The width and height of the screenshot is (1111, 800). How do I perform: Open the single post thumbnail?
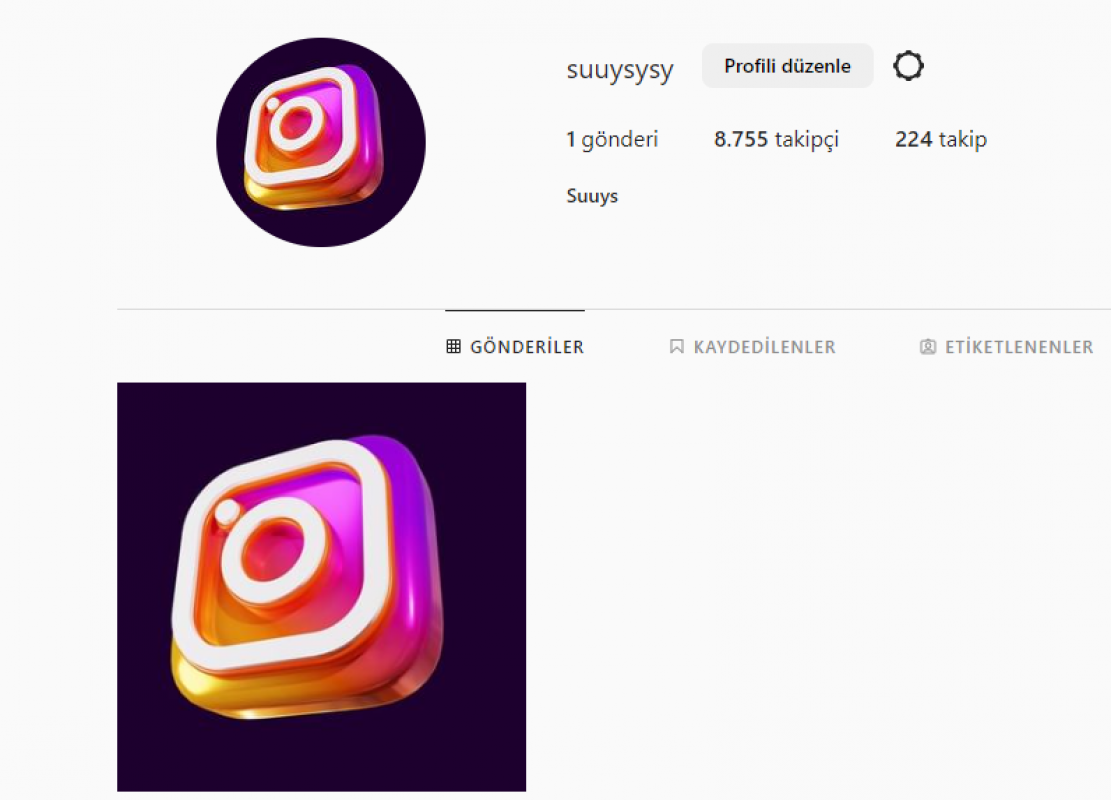click(x=322, y=587)
